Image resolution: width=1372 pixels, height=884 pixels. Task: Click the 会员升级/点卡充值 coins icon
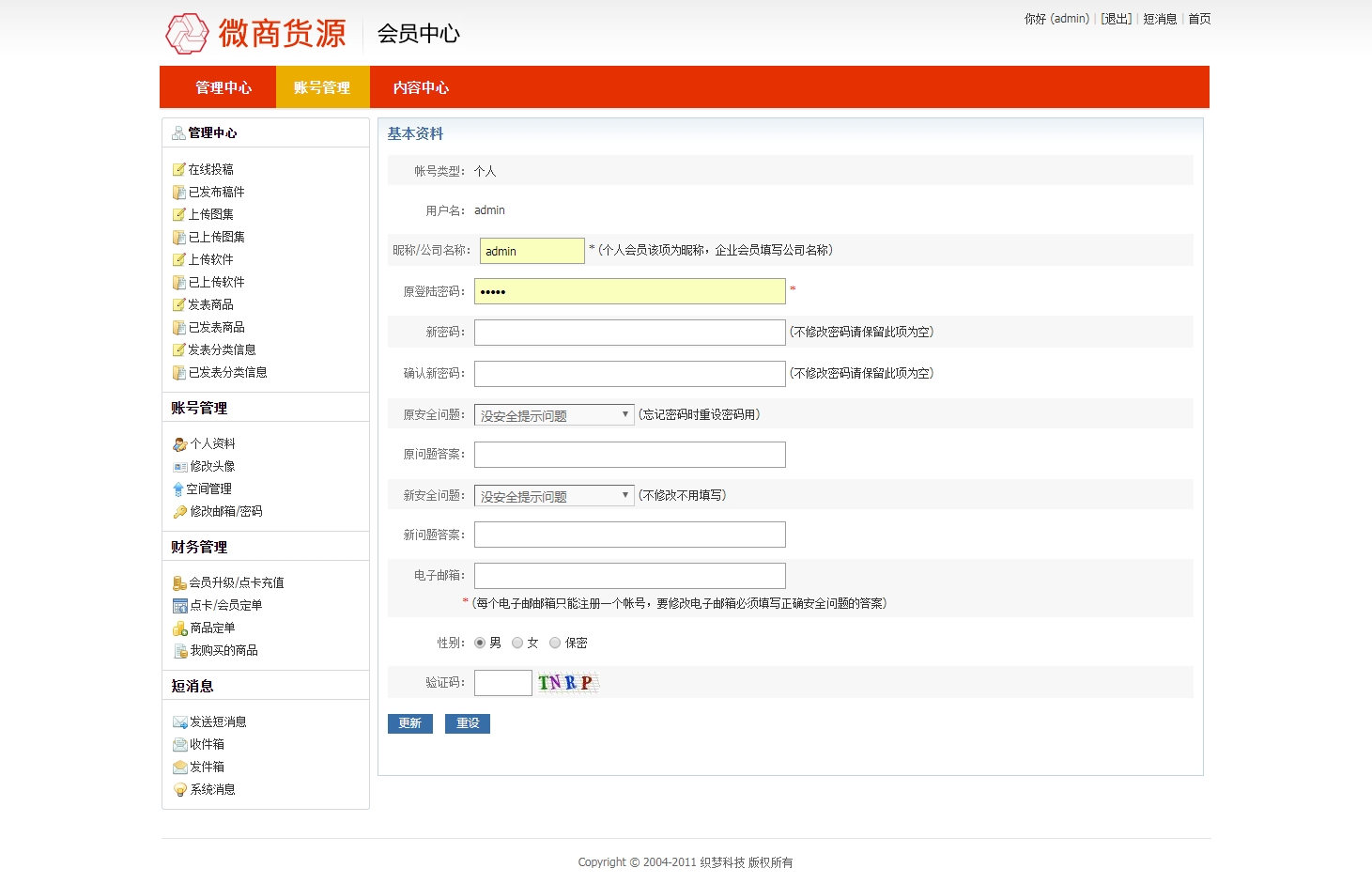point(179,582)
